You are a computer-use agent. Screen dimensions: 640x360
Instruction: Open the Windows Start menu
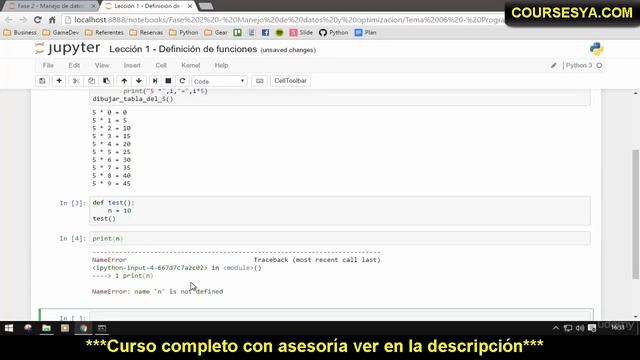tap(9, 328)
